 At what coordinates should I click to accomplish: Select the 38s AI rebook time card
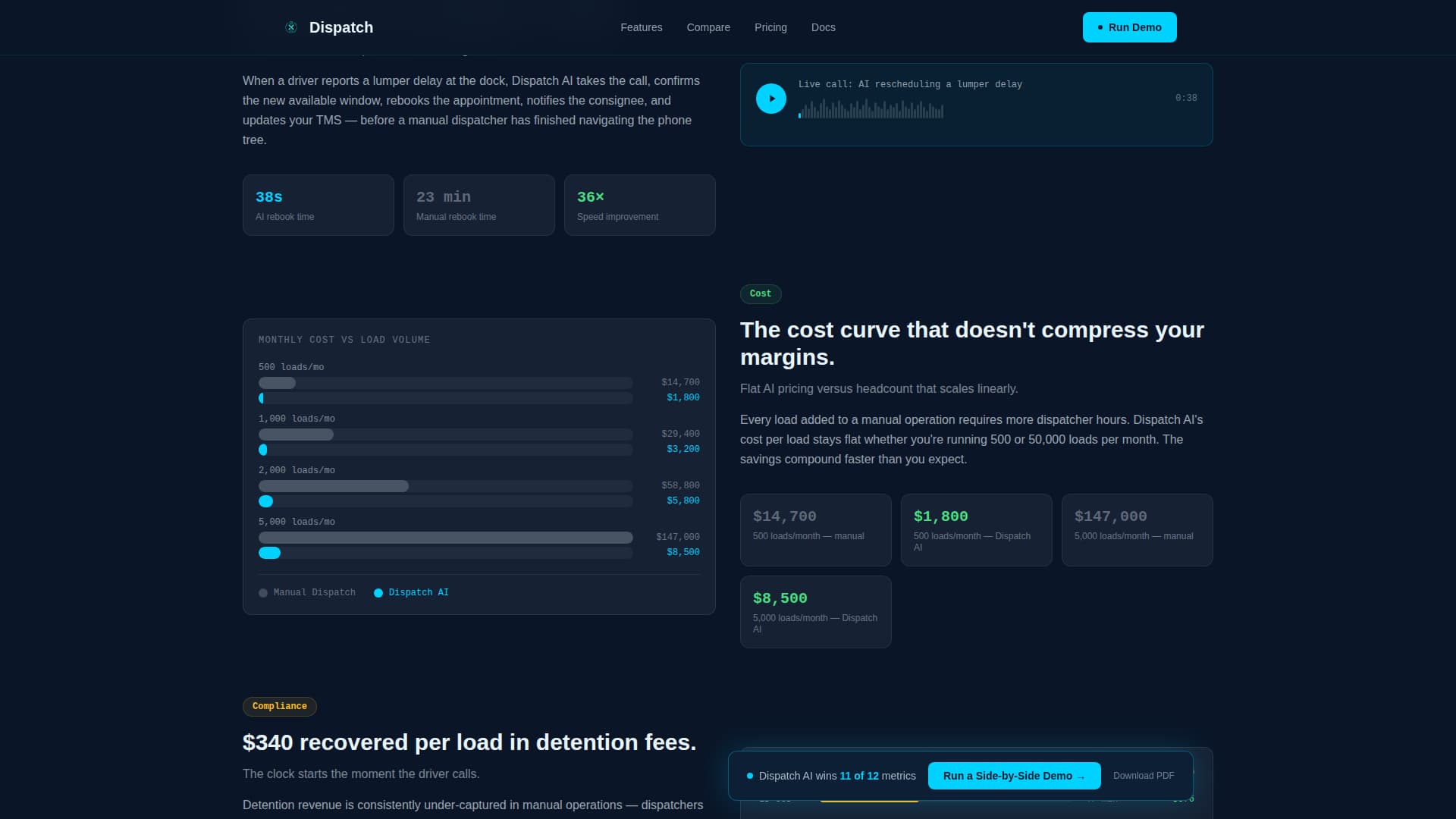[318, 206]
